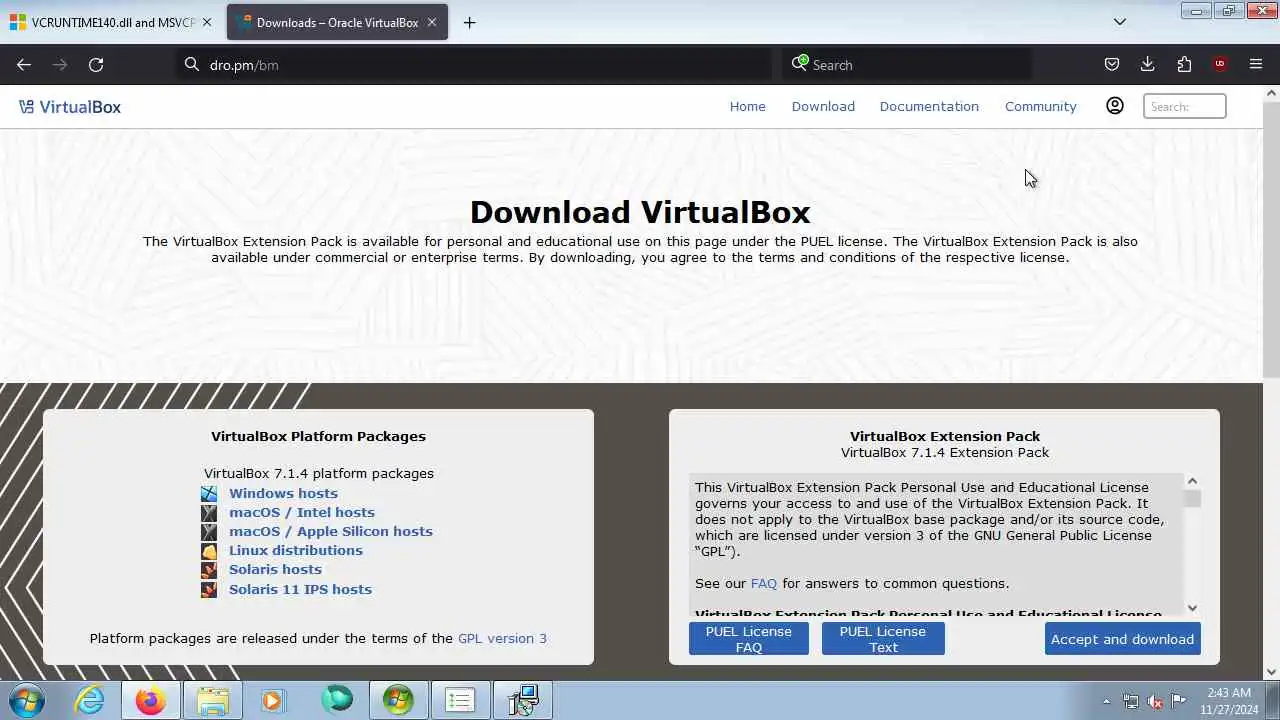The image size is (1280, 720).
Task: Click the page scrollbar down arrow
Action: [1271, 672]
